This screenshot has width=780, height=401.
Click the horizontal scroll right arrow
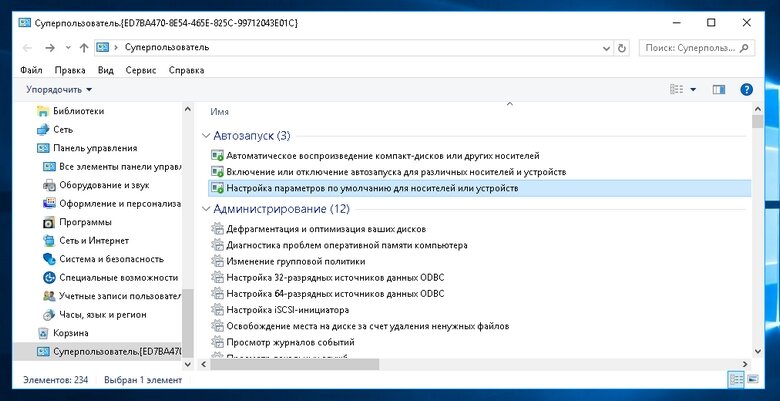(x=745, y=365)
